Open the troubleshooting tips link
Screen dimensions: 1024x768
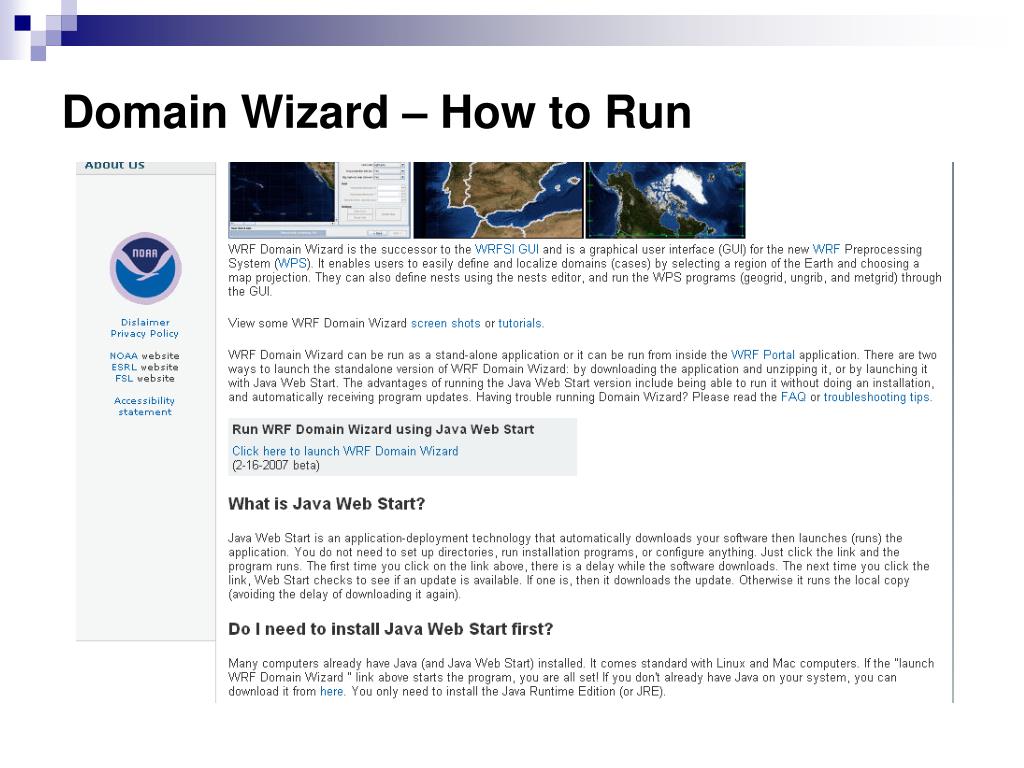tap(877, 396)
